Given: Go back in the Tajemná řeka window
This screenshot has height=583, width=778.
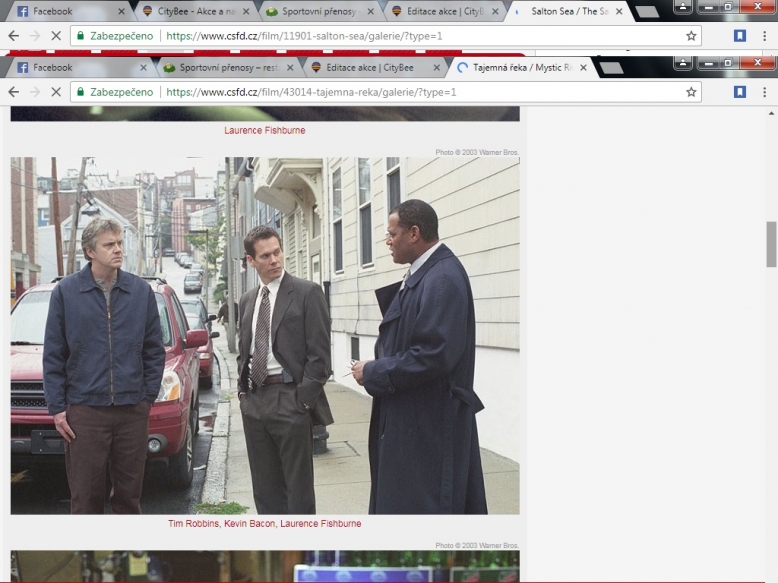Looking at the screenshot, I should point(14,92).
